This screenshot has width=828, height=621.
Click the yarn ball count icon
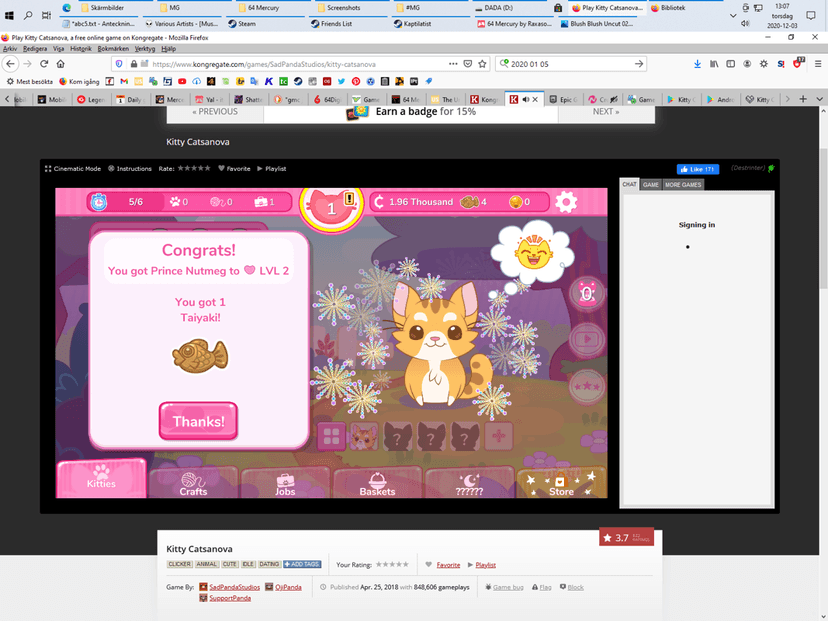(218, 202)
